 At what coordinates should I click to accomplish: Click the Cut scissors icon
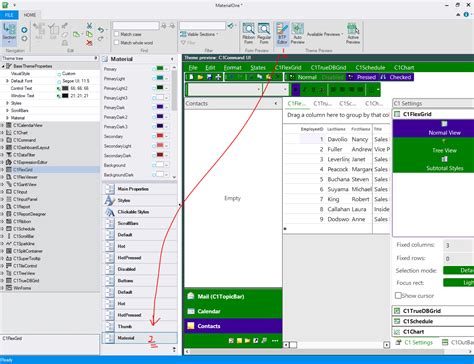[x=89, y=26]
